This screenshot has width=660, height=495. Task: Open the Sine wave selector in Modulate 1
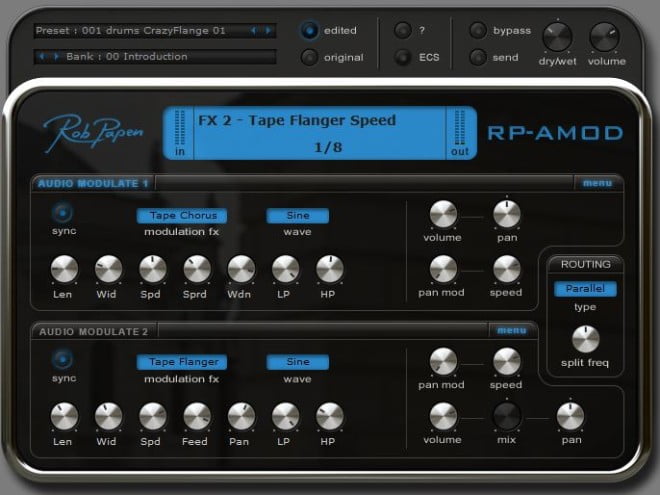coord(298,216)
